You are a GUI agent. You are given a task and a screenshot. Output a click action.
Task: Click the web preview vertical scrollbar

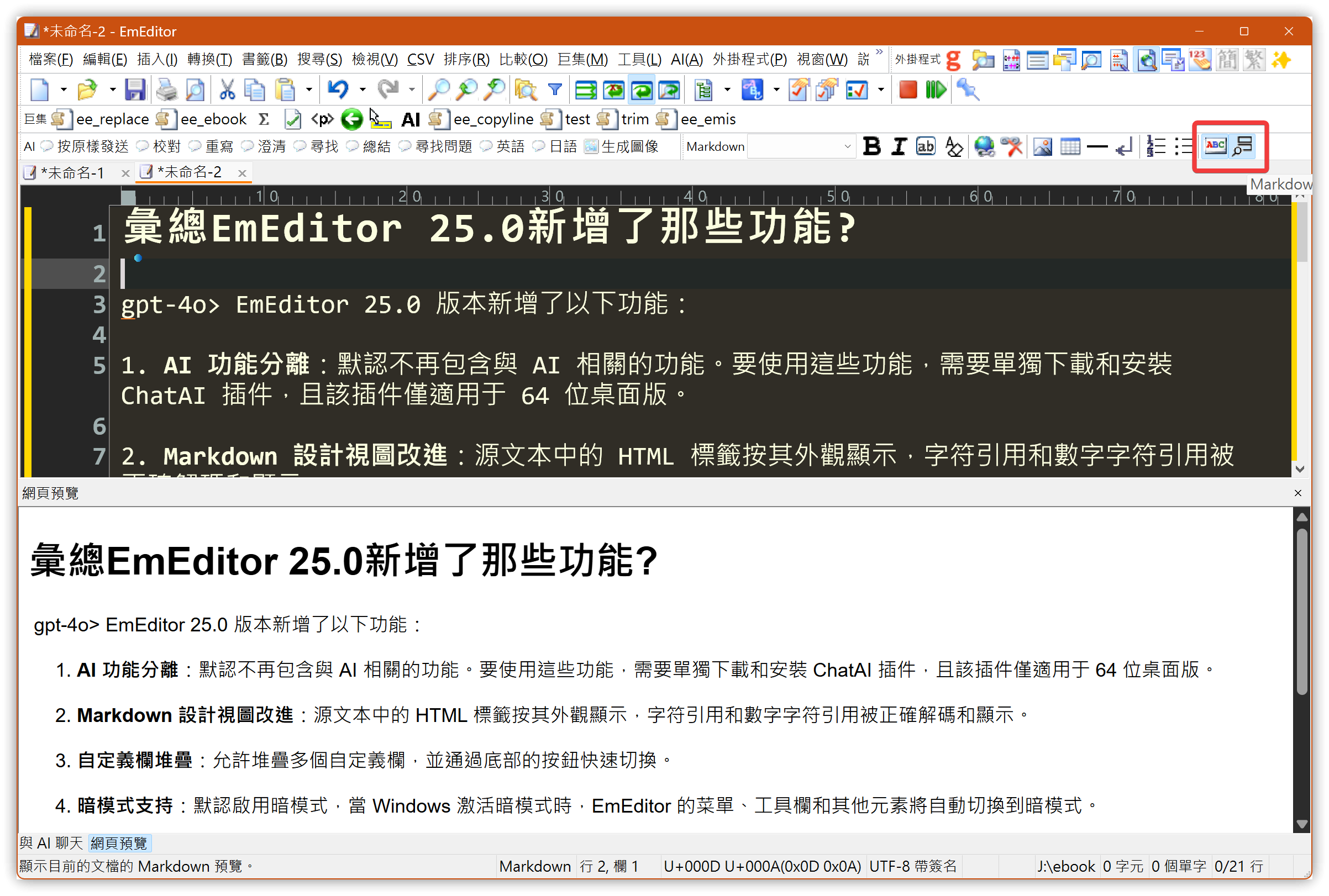[x=1301, y=629]
